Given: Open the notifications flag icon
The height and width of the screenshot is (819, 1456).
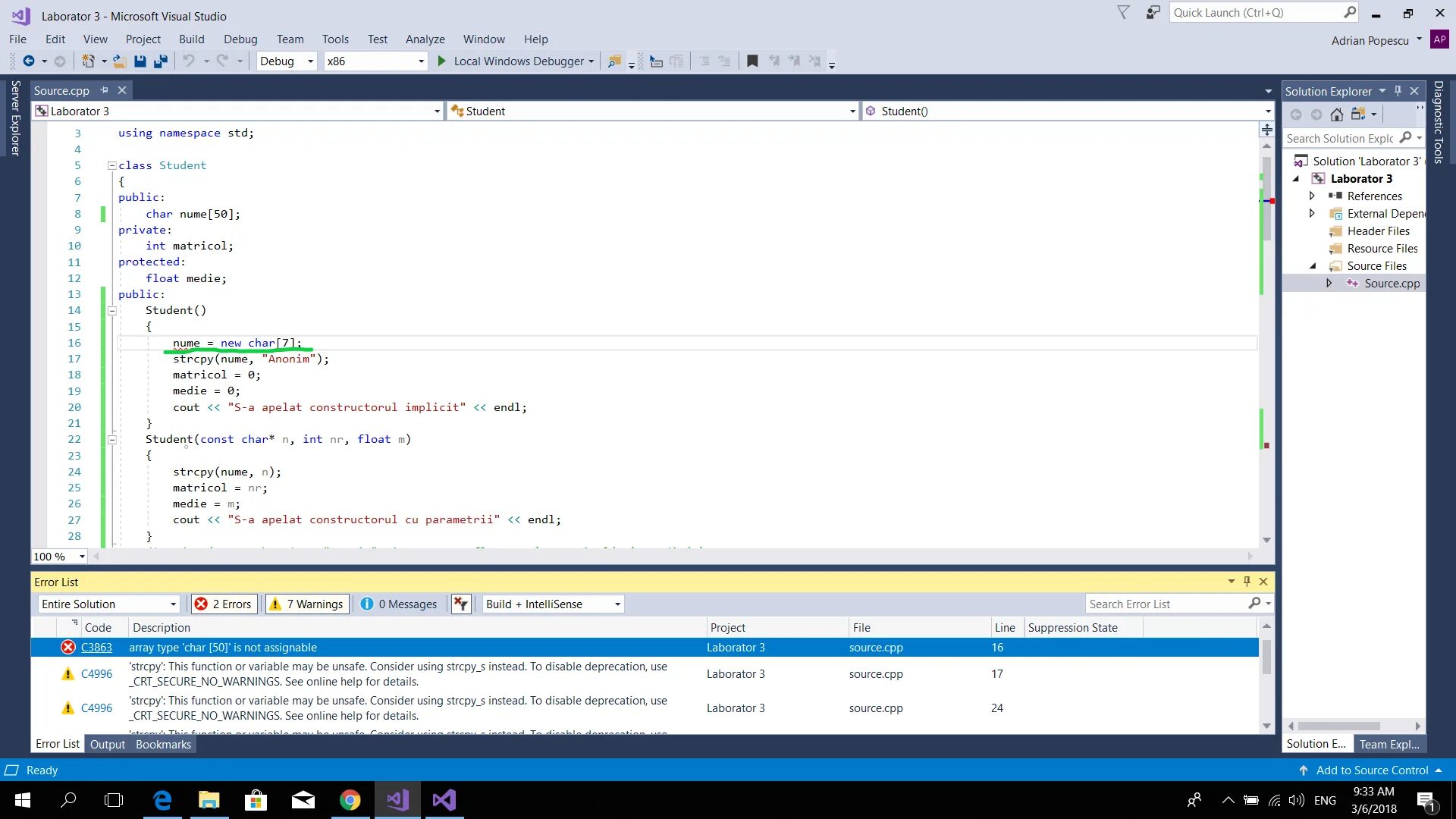Looking at the screenshot, I should (x=1123, y=13).
